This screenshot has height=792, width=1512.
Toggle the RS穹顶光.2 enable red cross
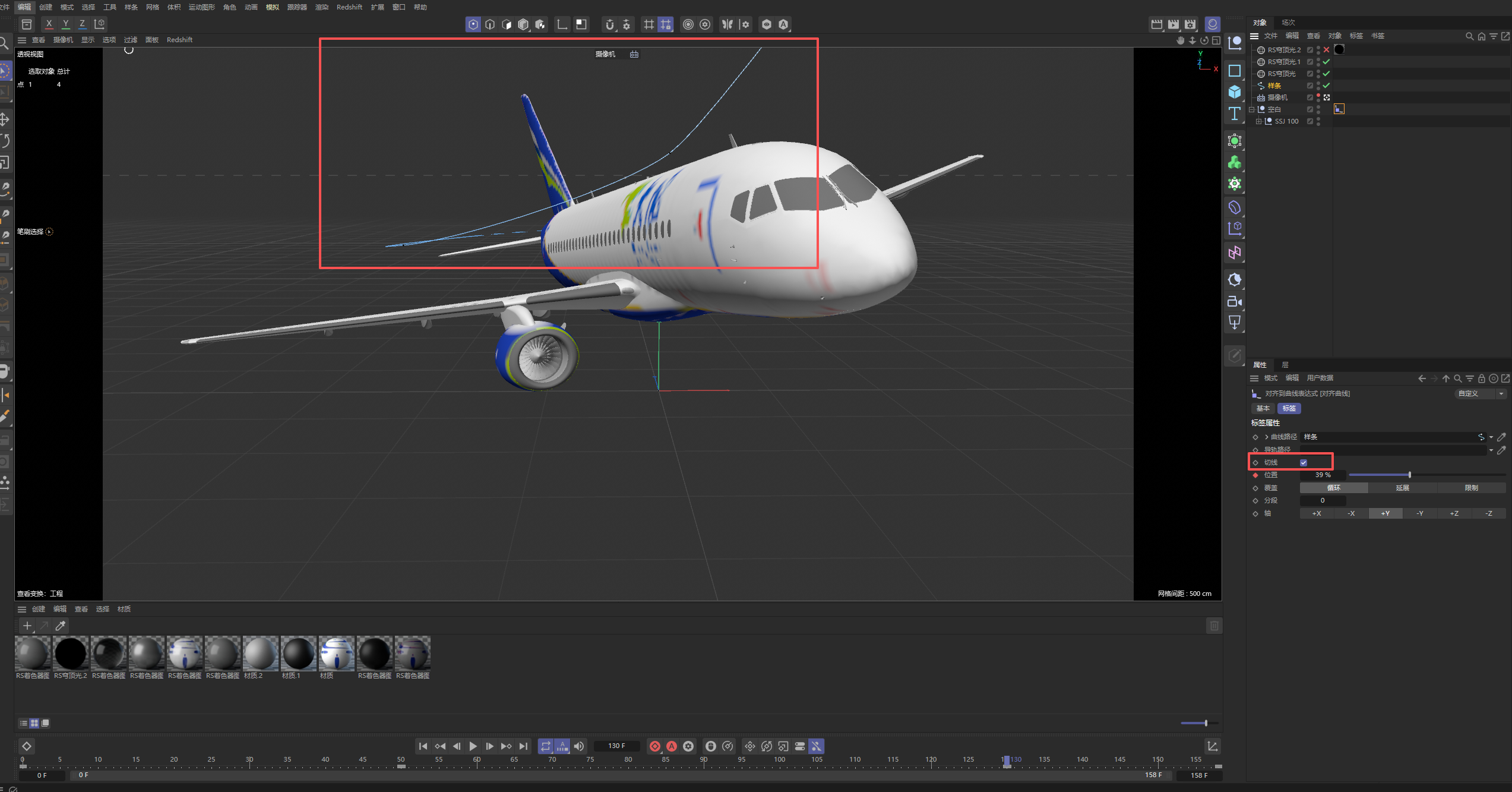point(1326,50)
